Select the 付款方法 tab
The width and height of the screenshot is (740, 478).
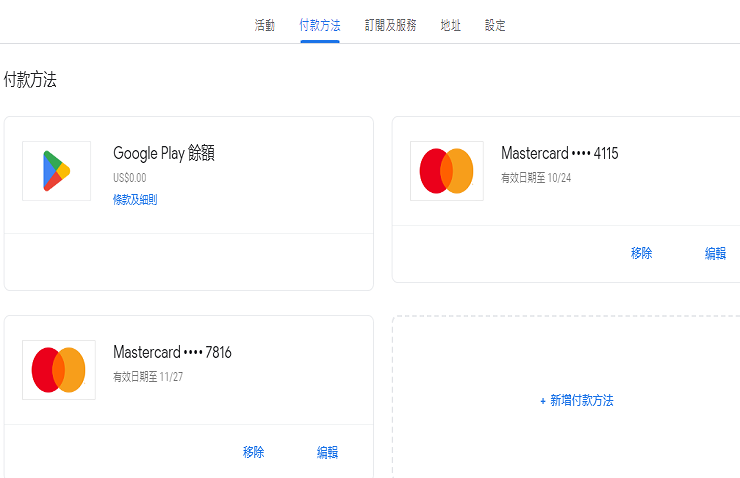pos(320,25)
